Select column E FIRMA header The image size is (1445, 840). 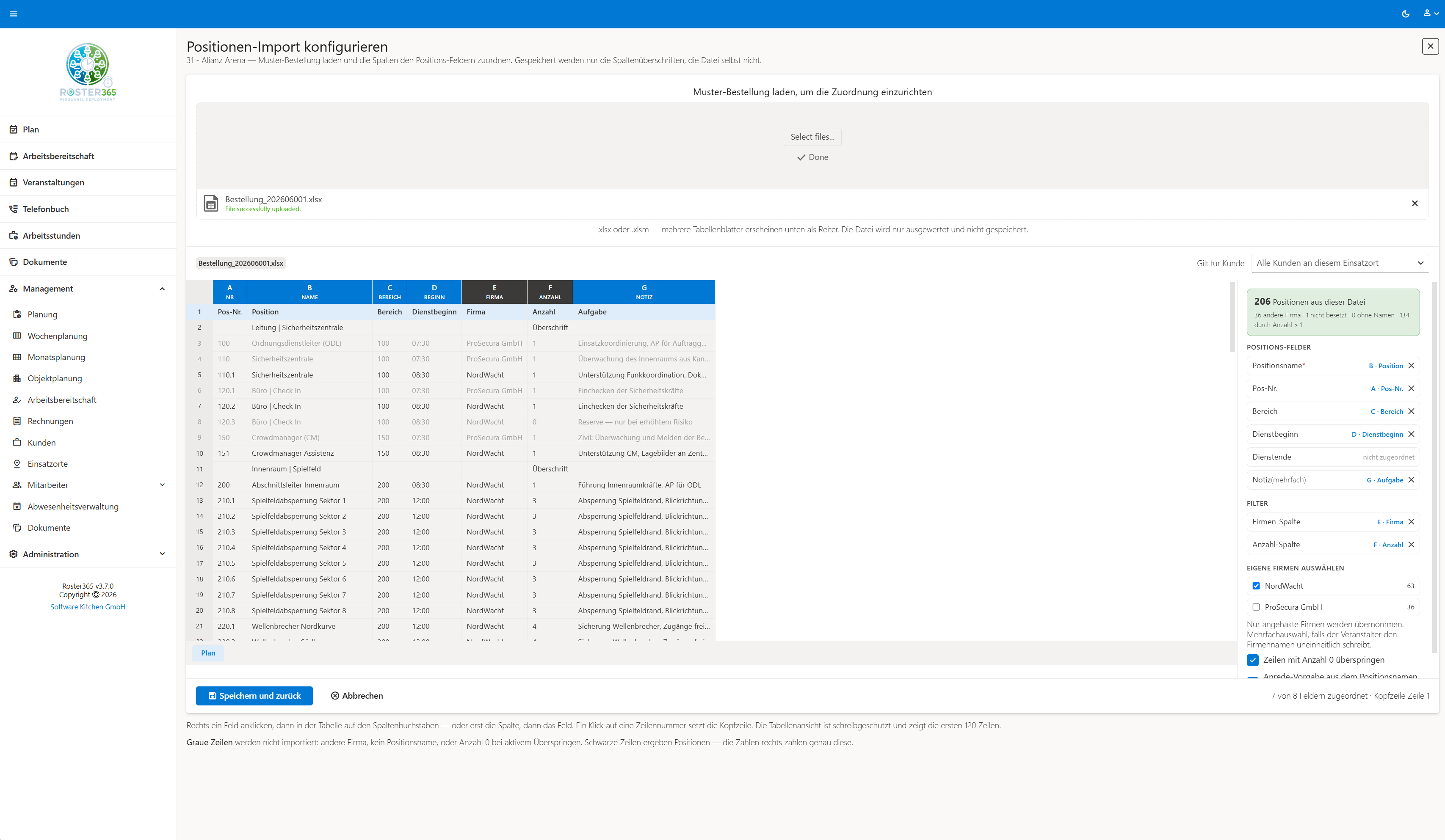point(494,292)
